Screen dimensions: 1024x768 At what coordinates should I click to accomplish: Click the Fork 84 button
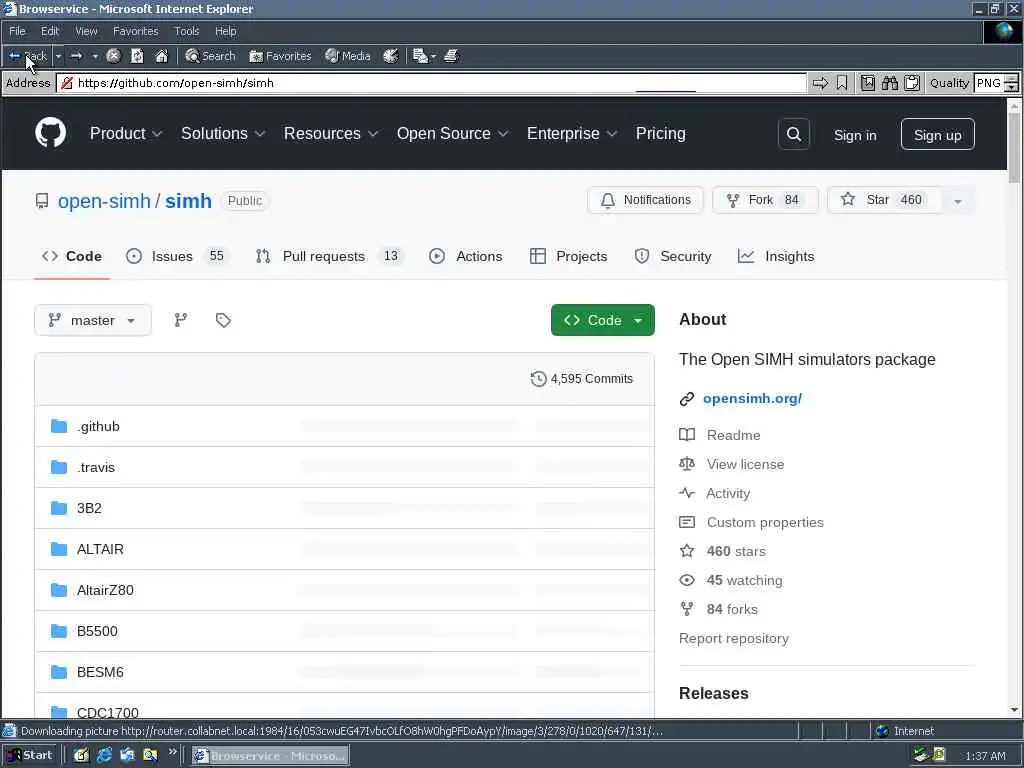(765, 200)
